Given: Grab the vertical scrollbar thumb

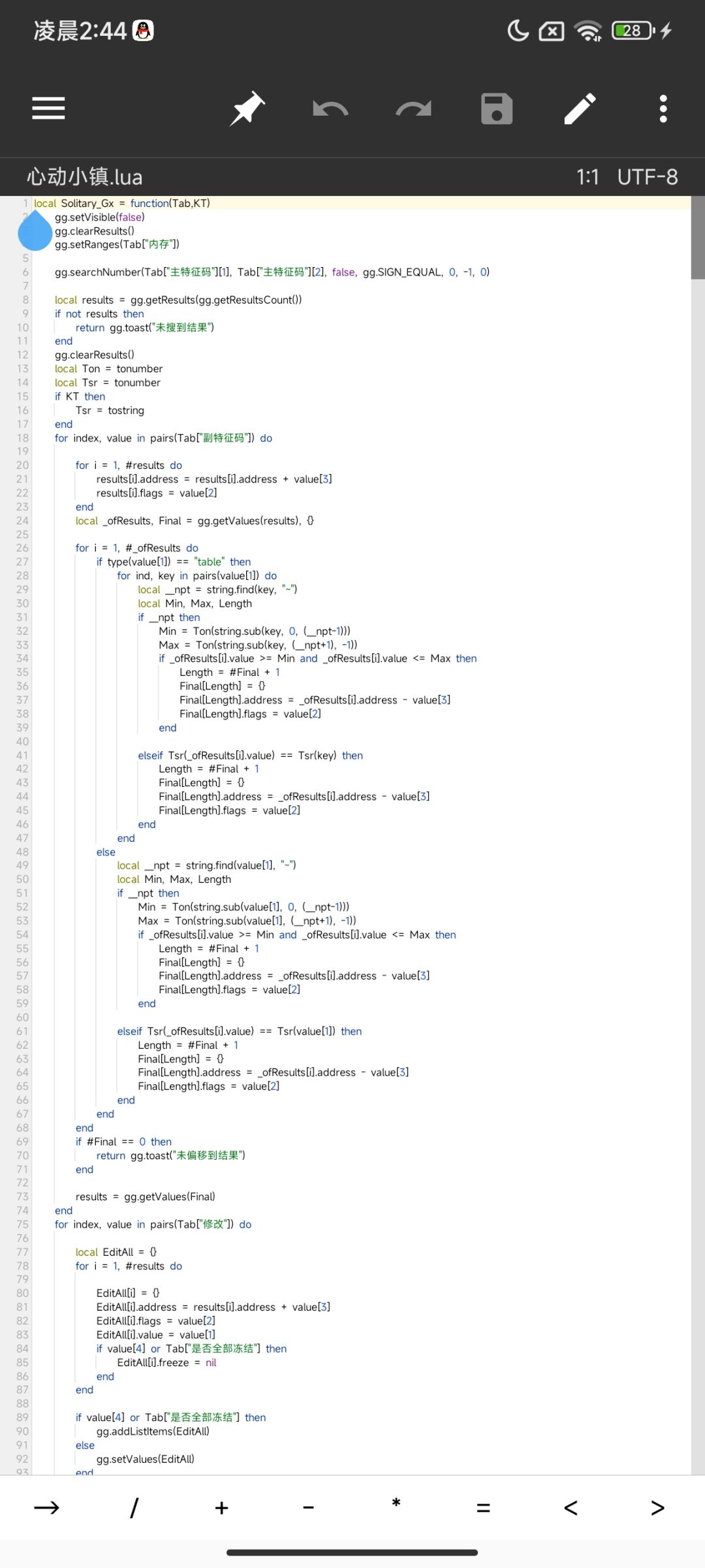Looking at the screenshot, I should tap(698, 238).
